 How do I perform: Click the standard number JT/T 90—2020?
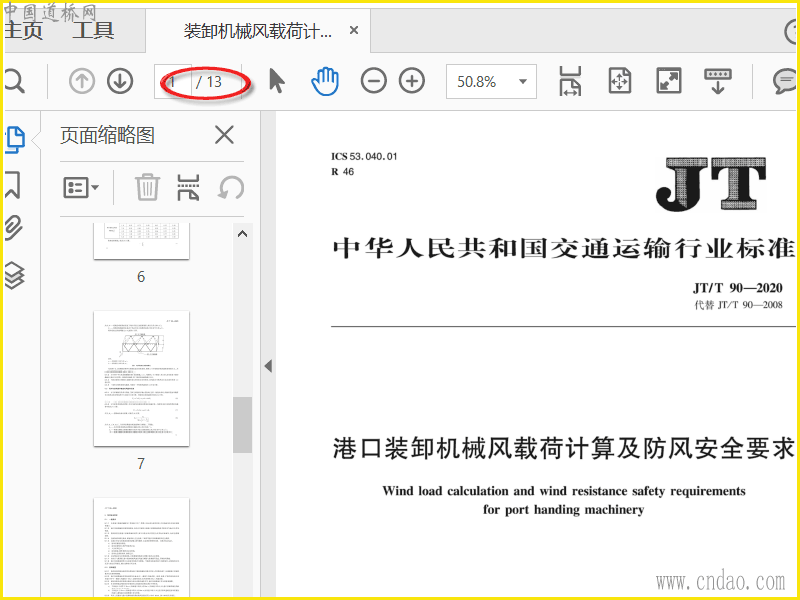click(738, 288)
